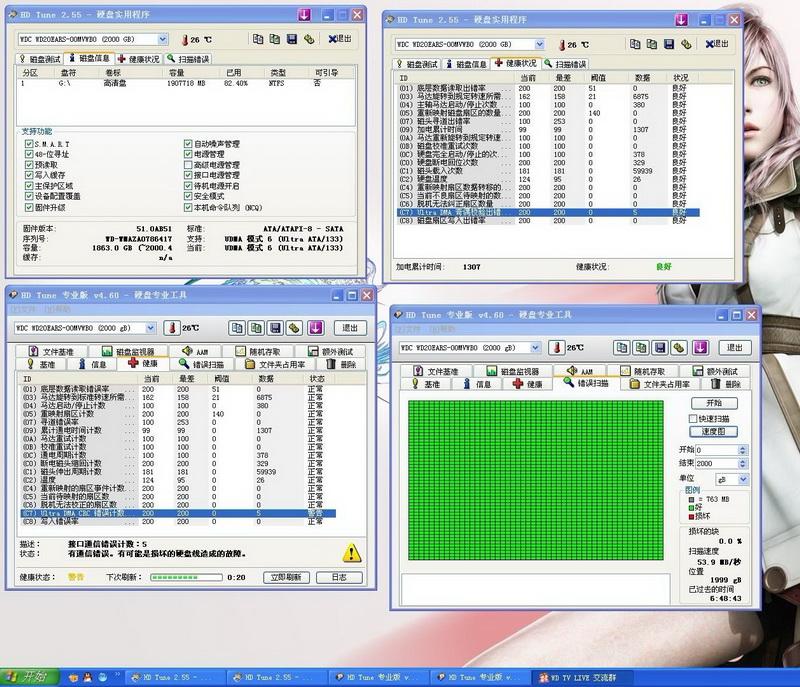Click 退出 in top-right HD Tune 2.55 toolbar
This screenshot has width=800, height=687.
pyautogui.click(x=717, y=44)
